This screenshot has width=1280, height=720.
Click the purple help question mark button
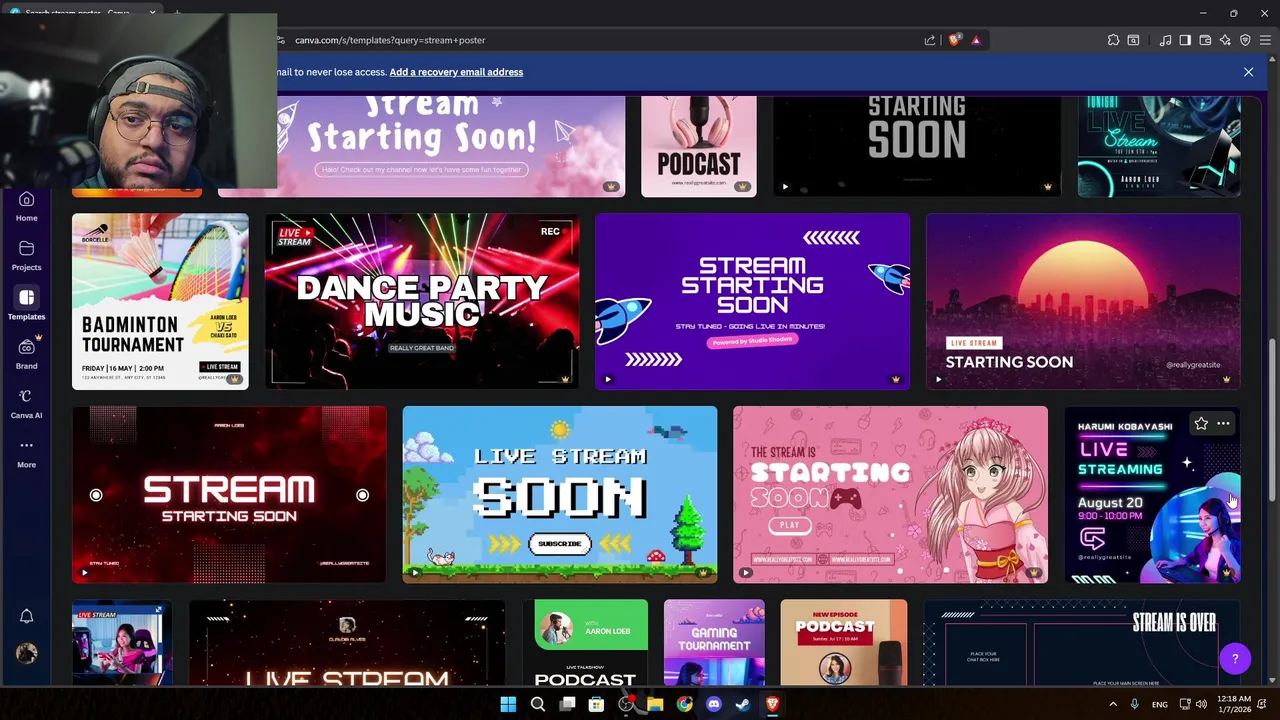(x=1235, y=658)
